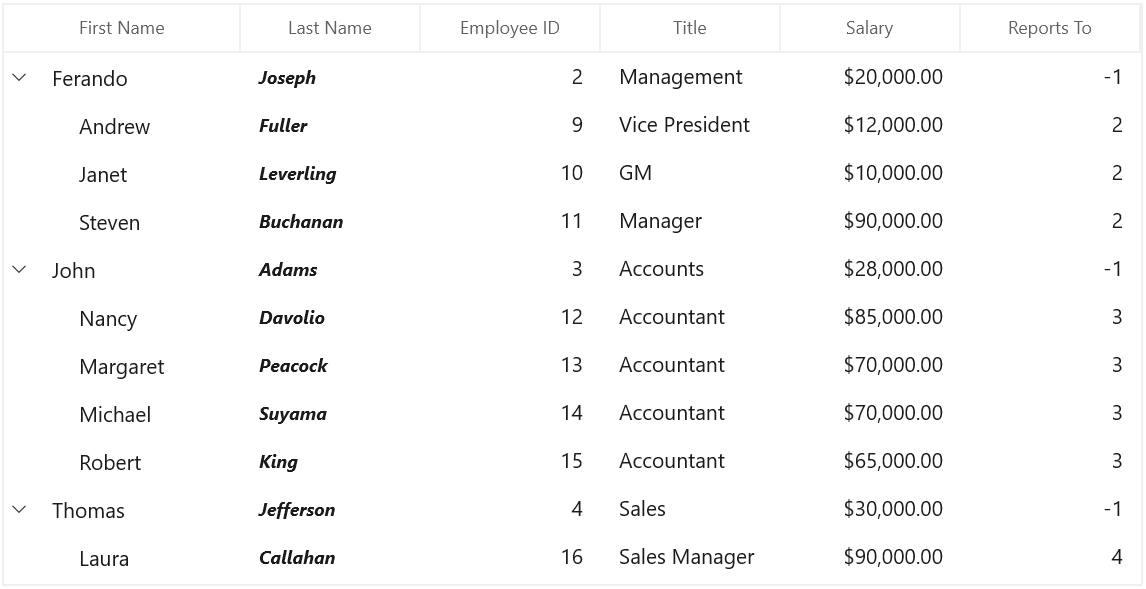Sort by Employee ID column header
Viewport: 1146px width, 589px height.
point(509,28)
